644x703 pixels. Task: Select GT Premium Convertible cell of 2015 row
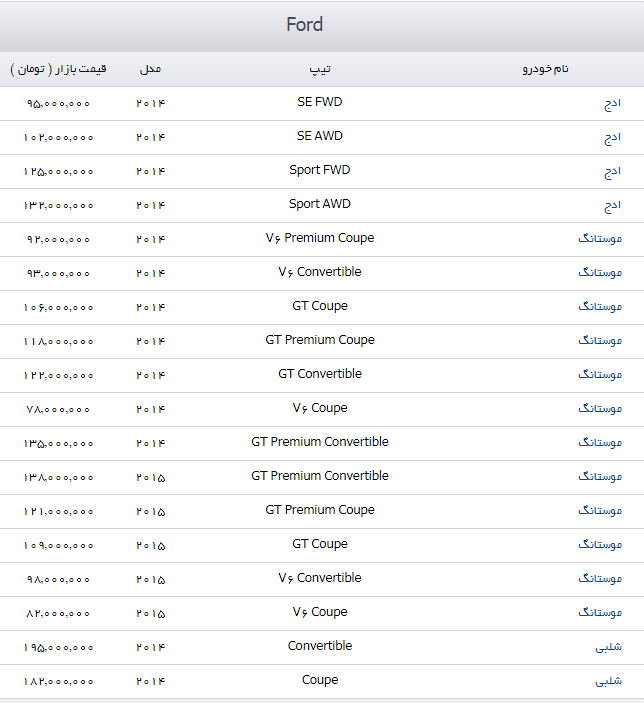click(x=320, y=476)
